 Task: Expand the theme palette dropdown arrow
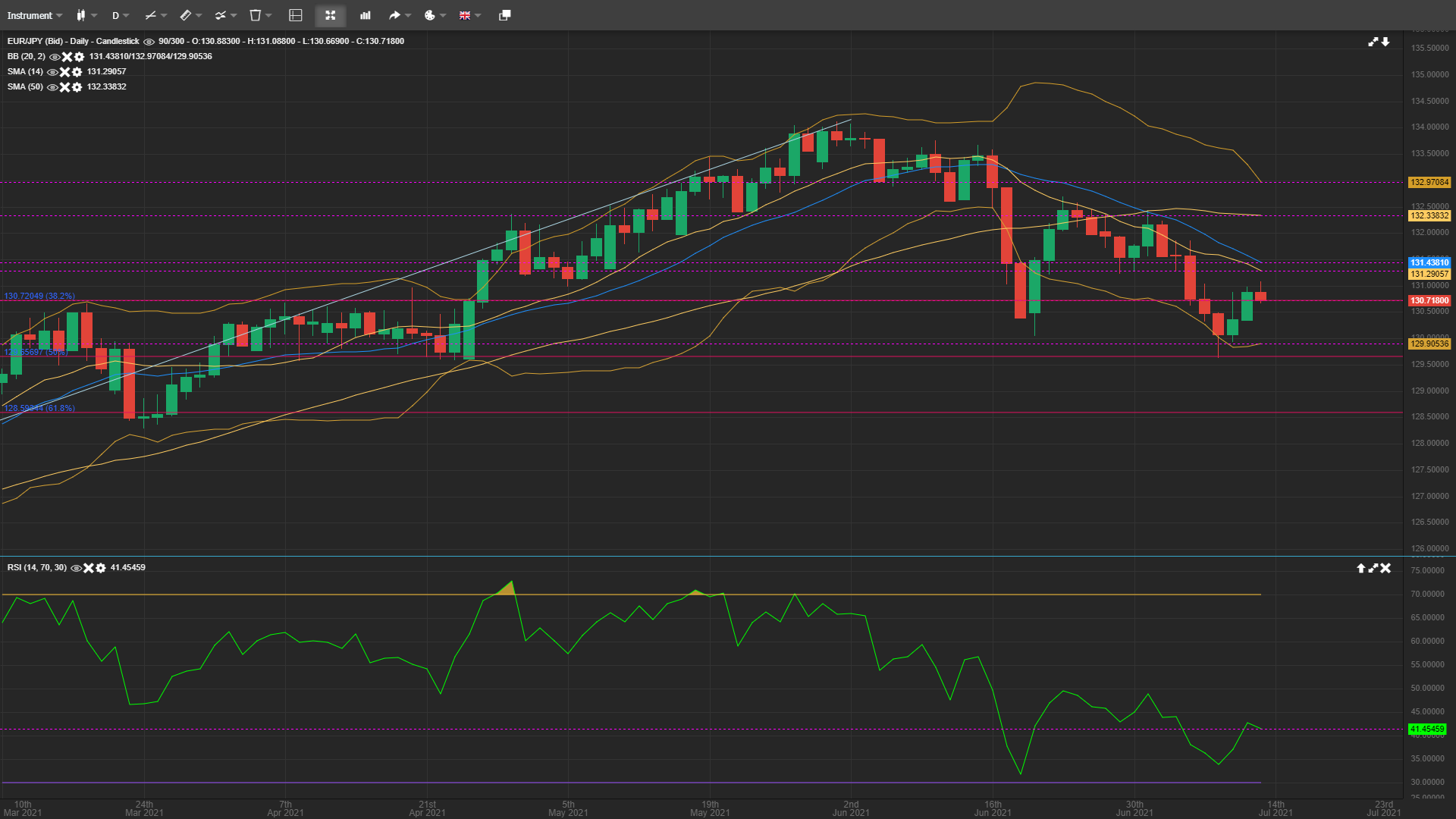(443, 15)
